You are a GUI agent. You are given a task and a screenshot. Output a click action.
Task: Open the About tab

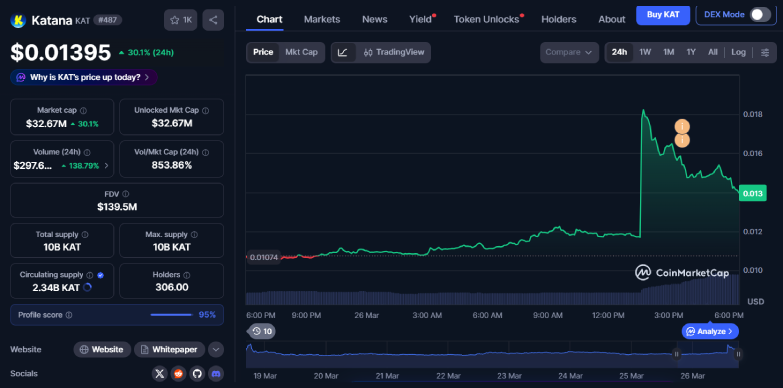click(612, 19)
